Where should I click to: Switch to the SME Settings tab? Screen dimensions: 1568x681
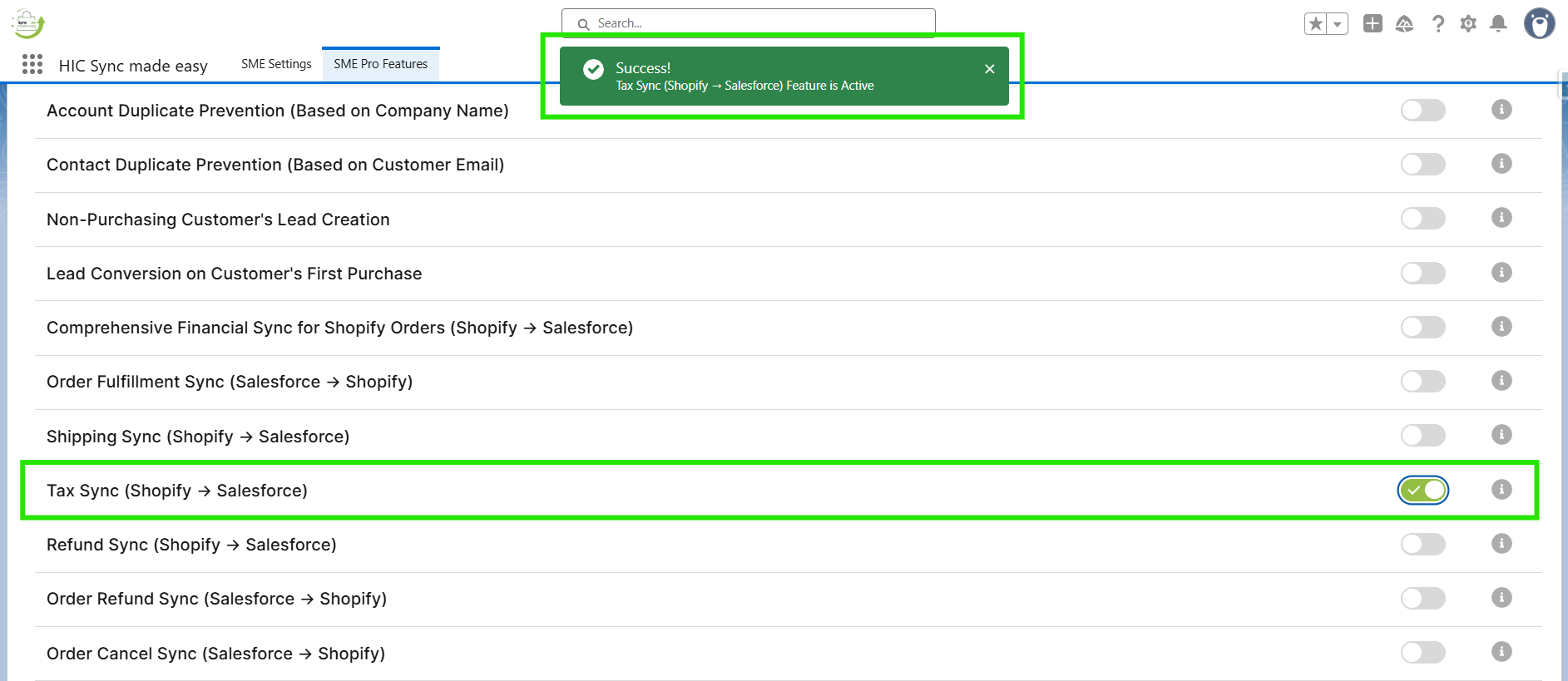pos(276,64)
